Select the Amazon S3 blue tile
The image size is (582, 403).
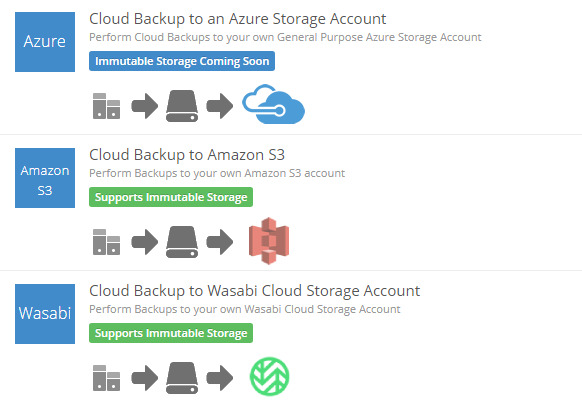(x=45, y=178)
